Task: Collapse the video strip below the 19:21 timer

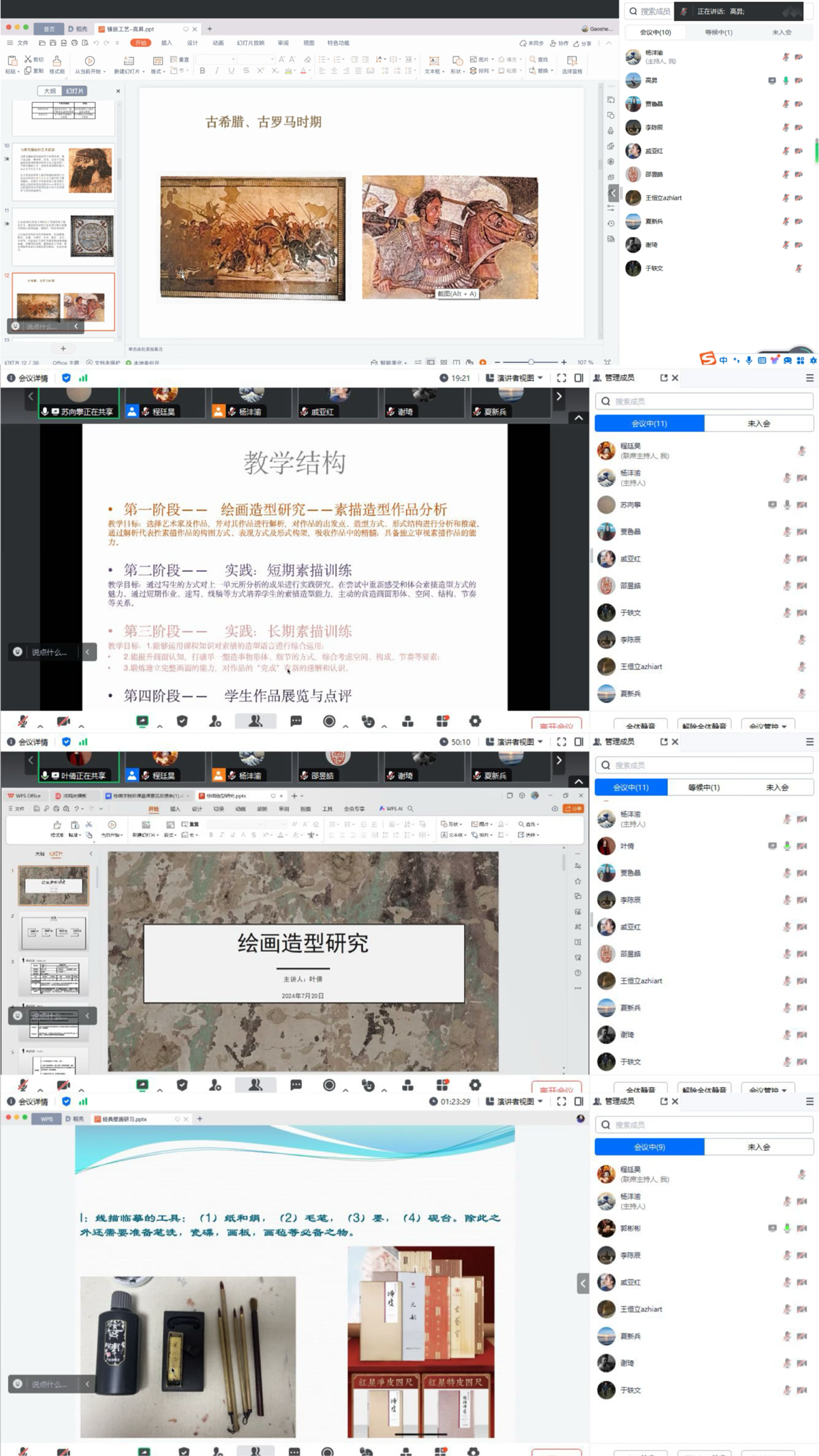Action: point(578,418)
